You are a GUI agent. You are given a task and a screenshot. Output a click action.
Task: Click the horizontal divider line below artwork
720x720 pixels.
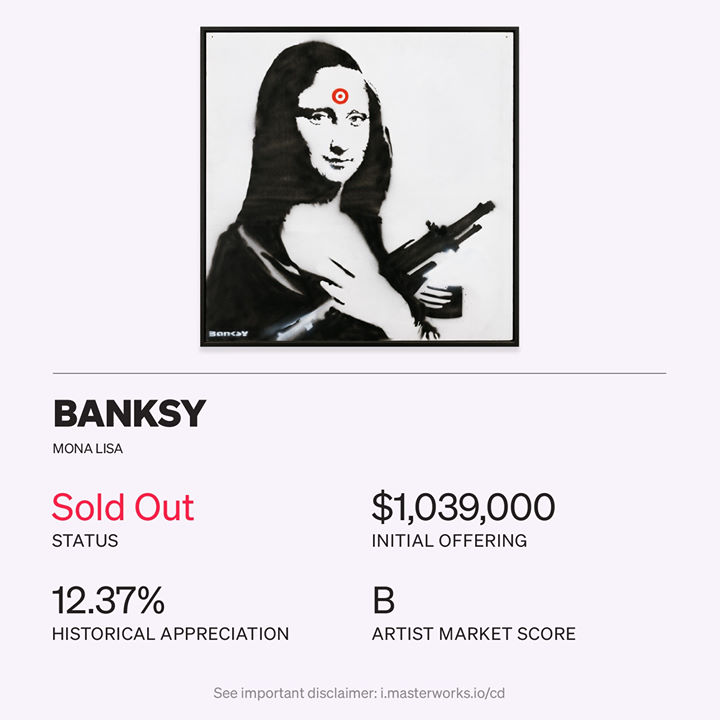(360, 373)
